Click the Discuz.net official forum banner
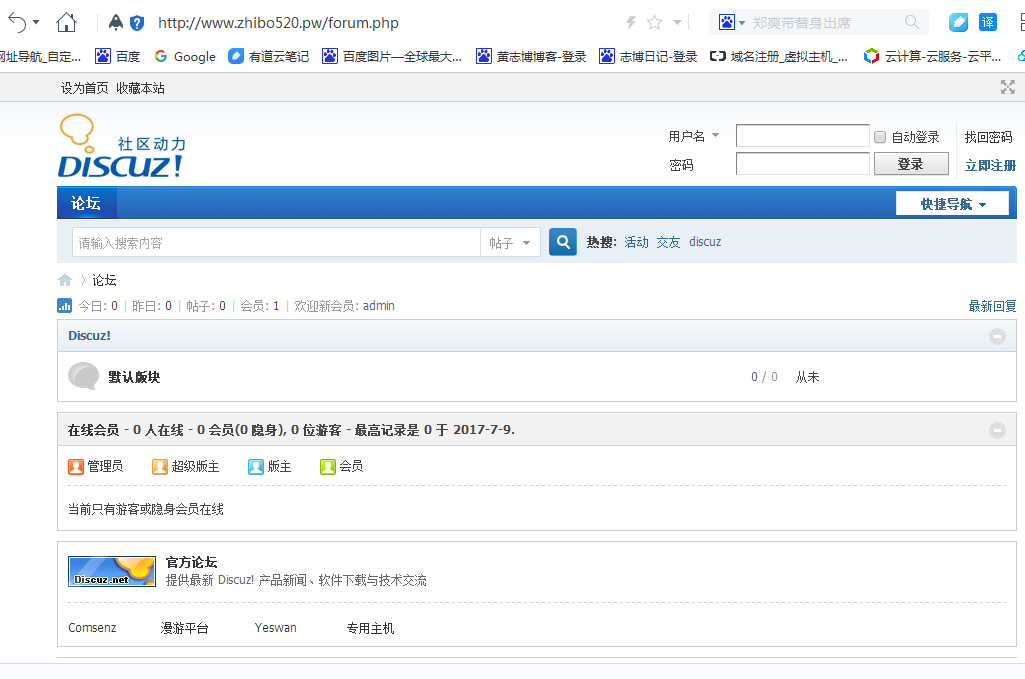The height and width of the screenshot is (679, 1025). pyautogui.click(x=112, y=571)
